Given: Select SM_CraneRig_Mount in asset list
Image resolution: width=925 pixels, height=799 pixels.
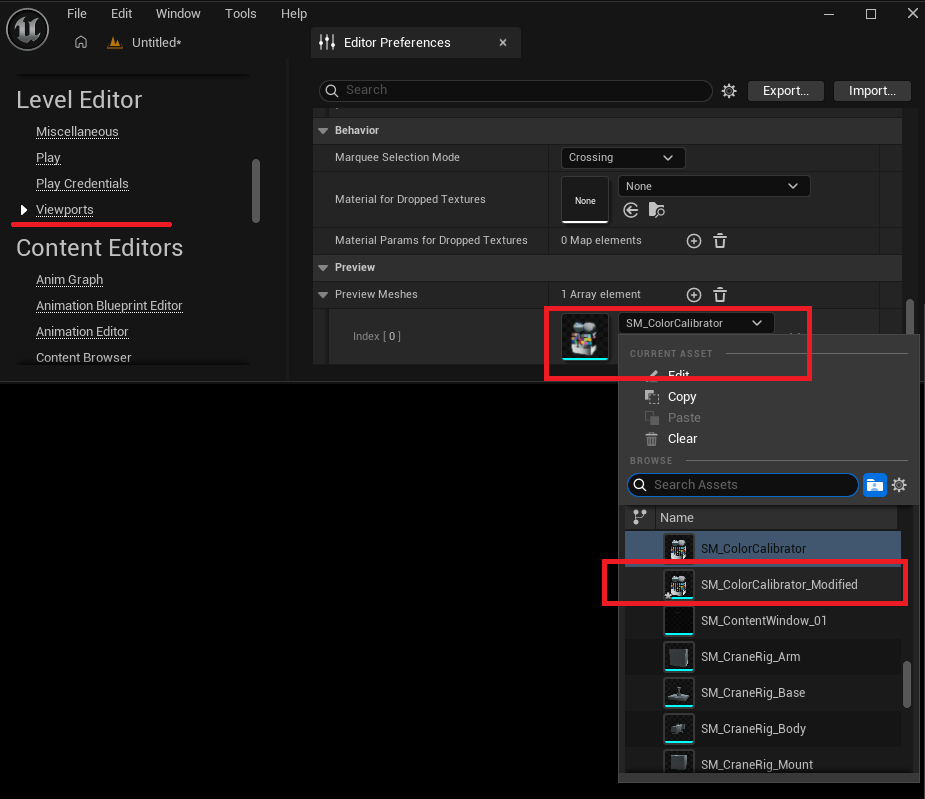Looking at the screenshot, I should (763, 762).
